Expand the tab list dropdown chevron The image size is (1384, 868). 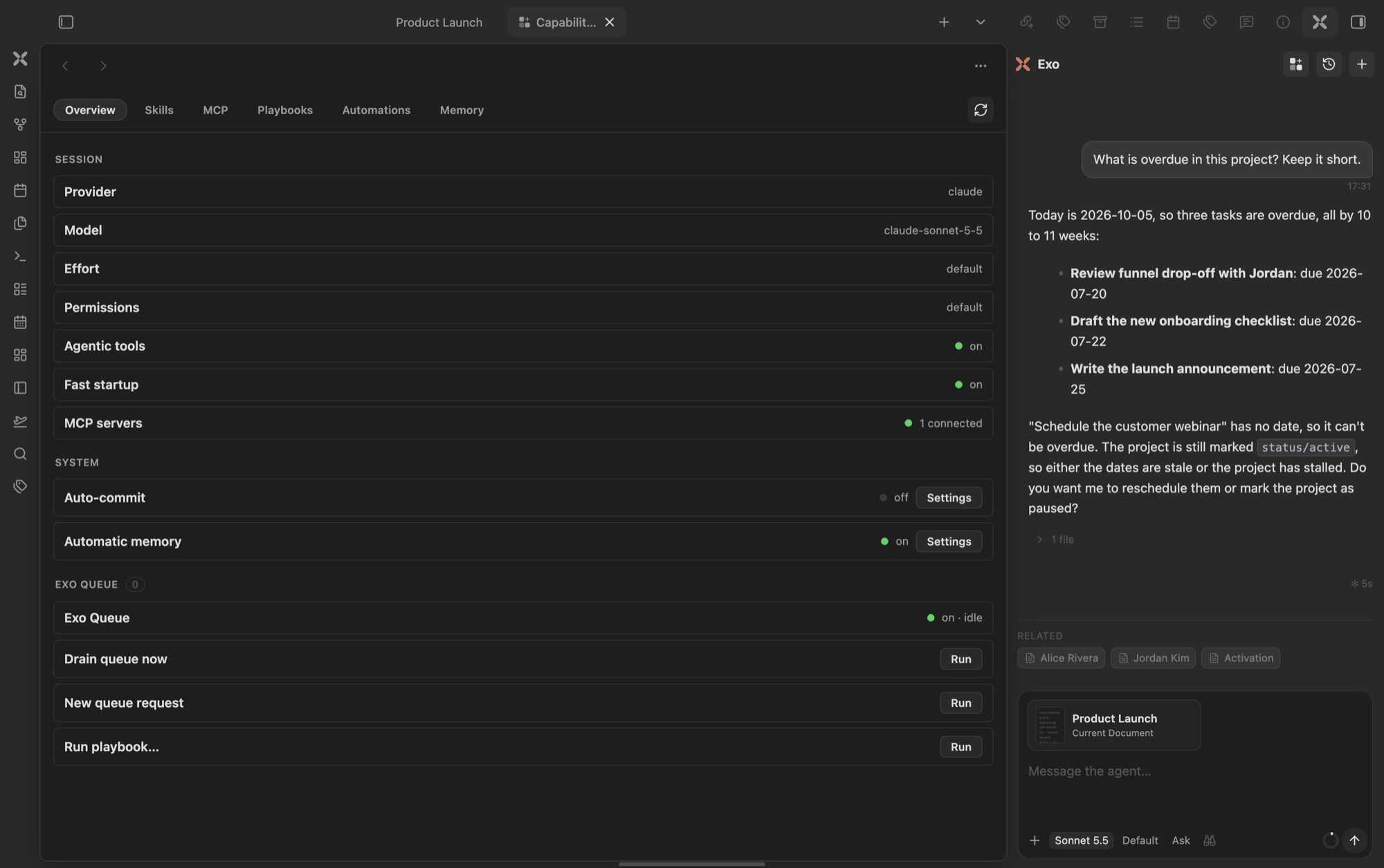tap(981, 22)
